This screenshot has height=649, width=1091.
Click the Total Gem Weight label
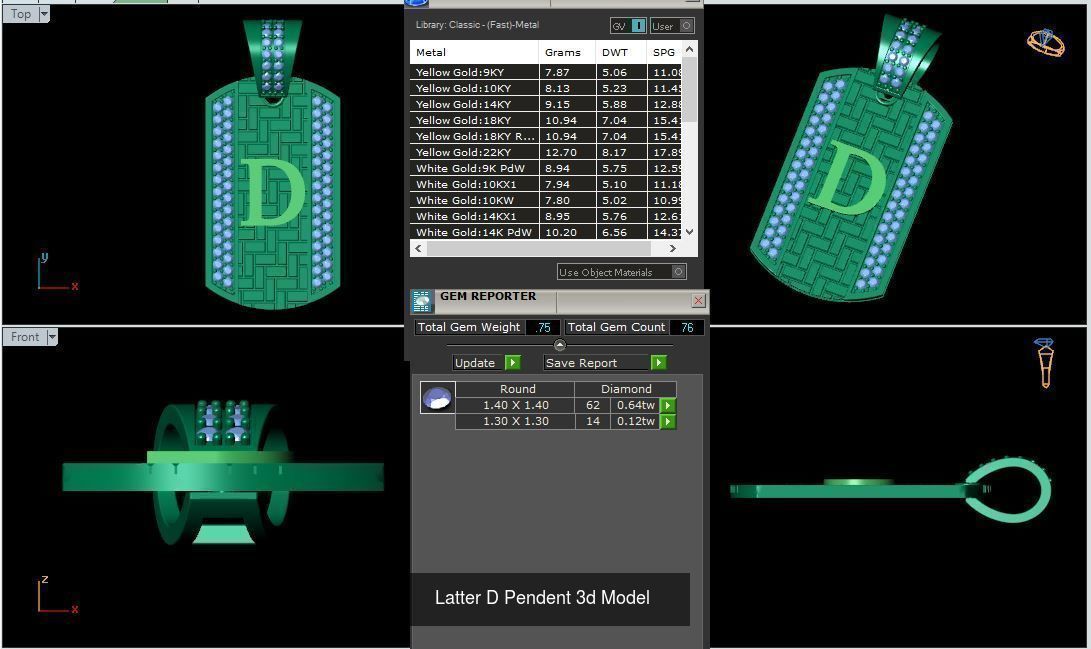[470, 327]
